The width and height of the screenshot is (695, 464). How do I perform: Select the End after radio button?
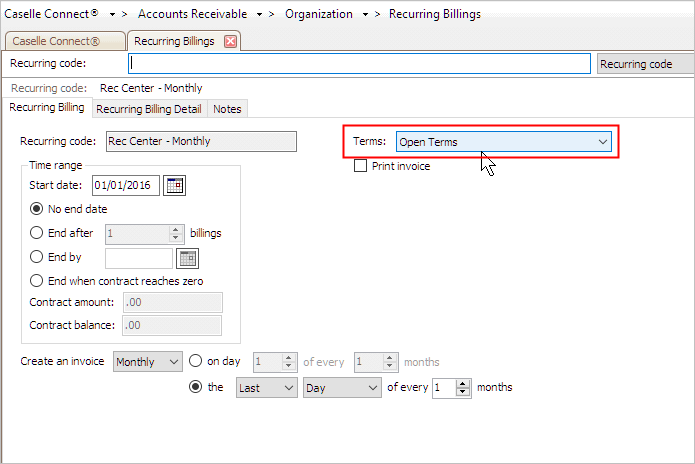[36, 233]
